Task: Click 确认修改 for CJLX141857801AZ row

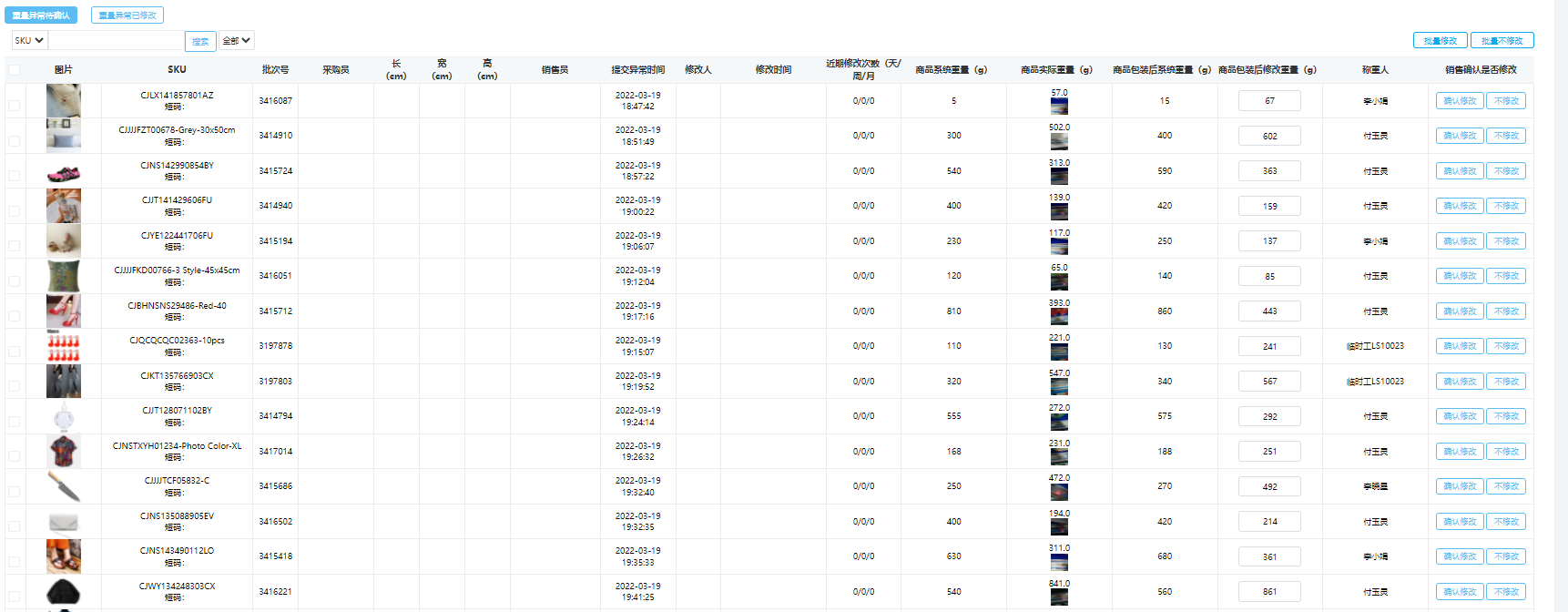Action: click(x=1460, y=101)
